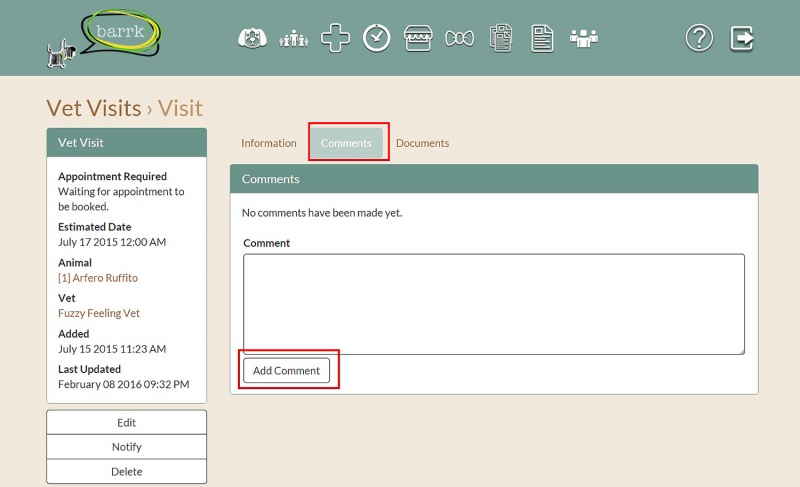Switch to the Documents tab
Image resolution: width=800 pixels, height=487 pixels.
pyautogui.click(x=422, y=143)
